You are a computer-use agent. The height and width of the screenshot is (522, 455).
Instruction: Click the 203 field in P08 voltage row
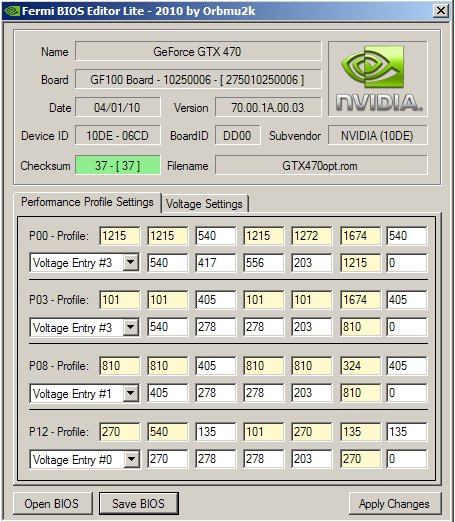[x=312, y=393]
